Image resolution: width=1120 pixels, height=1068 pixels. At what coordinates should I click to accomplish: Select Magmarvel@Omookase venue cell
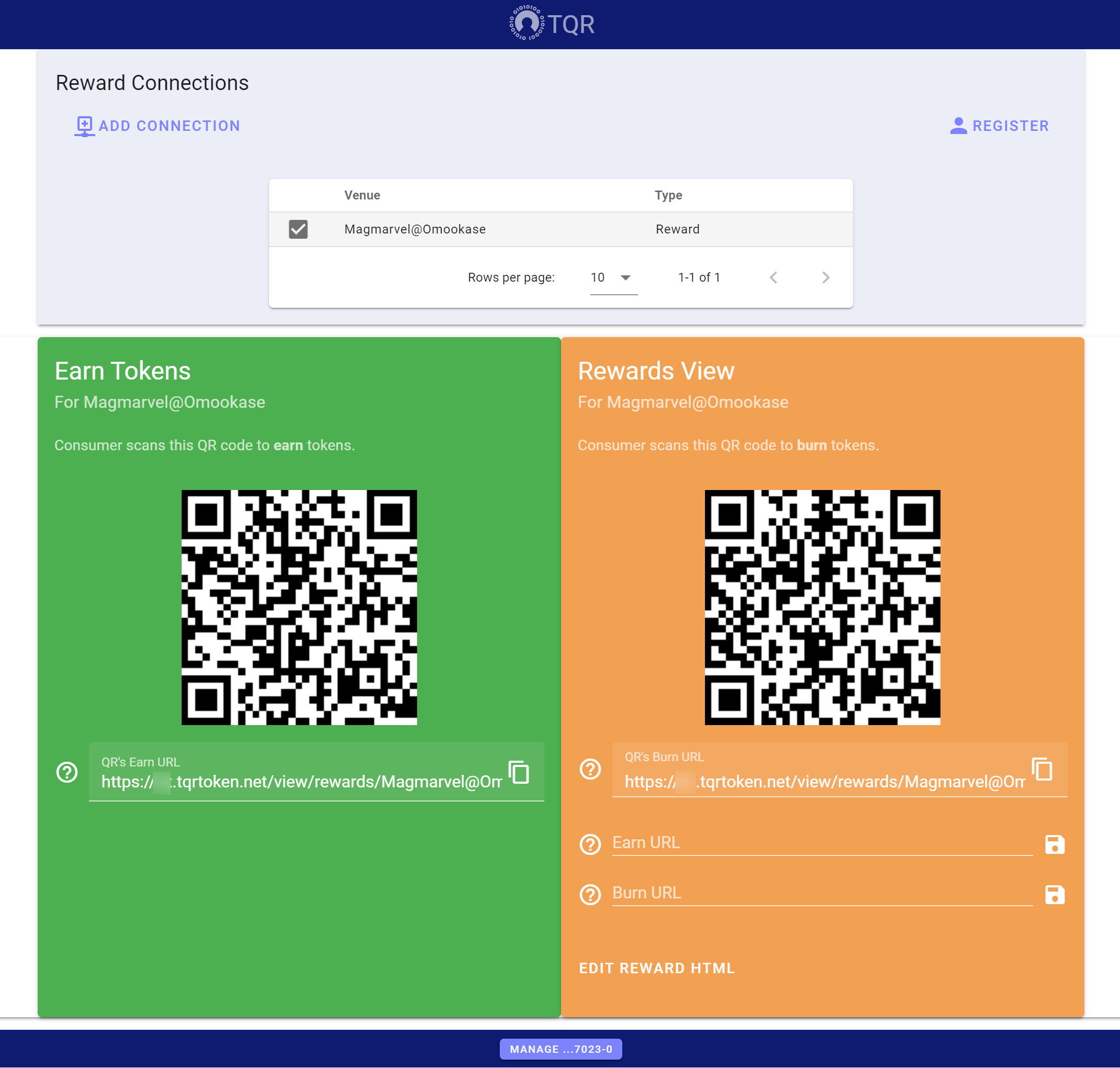pos(415,229)
